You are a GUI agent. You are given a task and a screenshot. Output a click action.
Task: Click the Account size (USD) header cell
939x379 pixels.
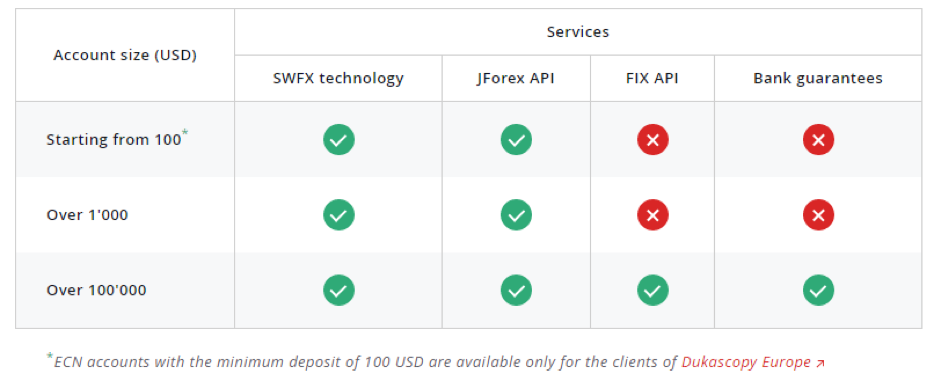125,55
